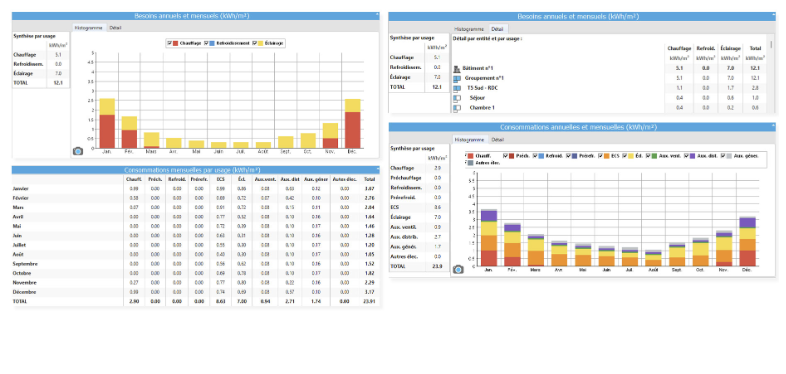Switch to the Détail tab in left Besoins panel
The height and width of the screenshot is (374, 786).
[115, 28]
